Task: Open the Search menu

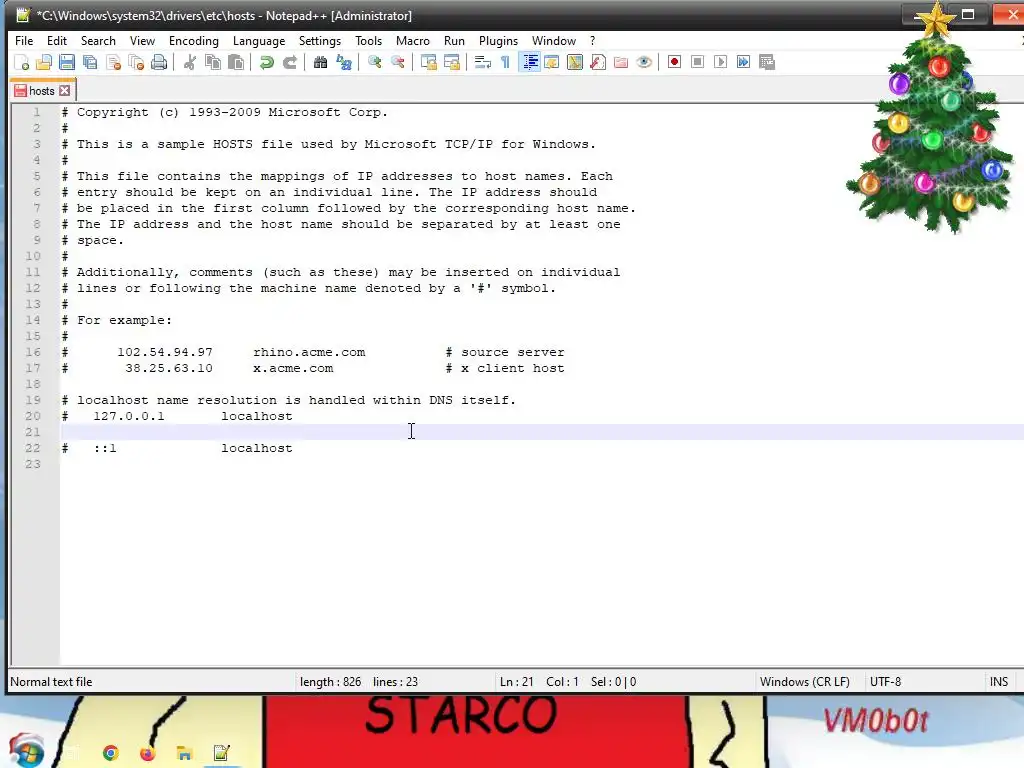Action: tap(98, 40)
